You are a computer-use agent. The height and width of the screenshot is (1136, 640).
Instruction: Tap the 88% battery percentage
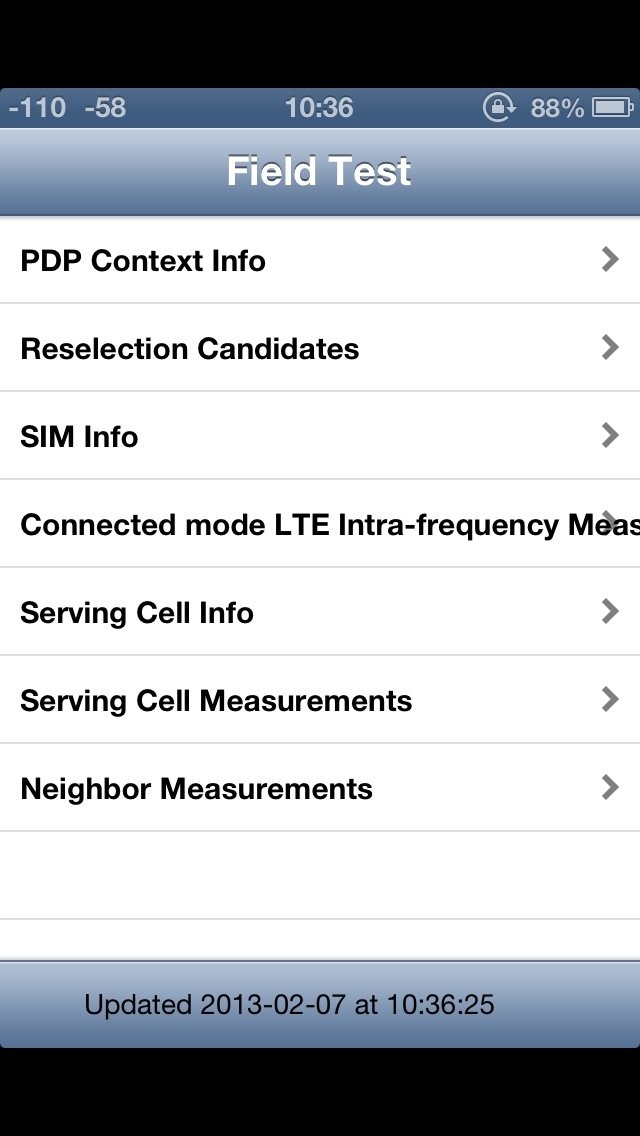click(x=557, y=107)
